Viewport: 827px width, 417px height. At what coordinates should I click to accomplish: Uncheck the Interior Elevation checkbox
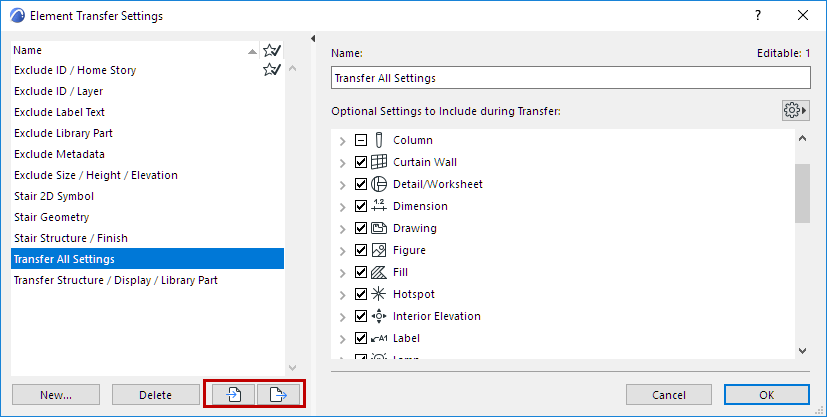(x=362, y=316)
